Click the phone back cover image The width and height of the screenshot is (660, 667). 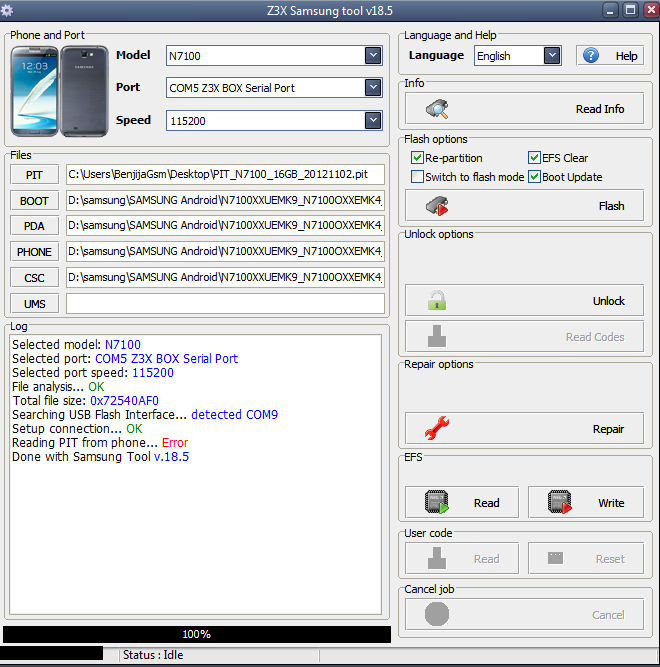tap(84, 91)
